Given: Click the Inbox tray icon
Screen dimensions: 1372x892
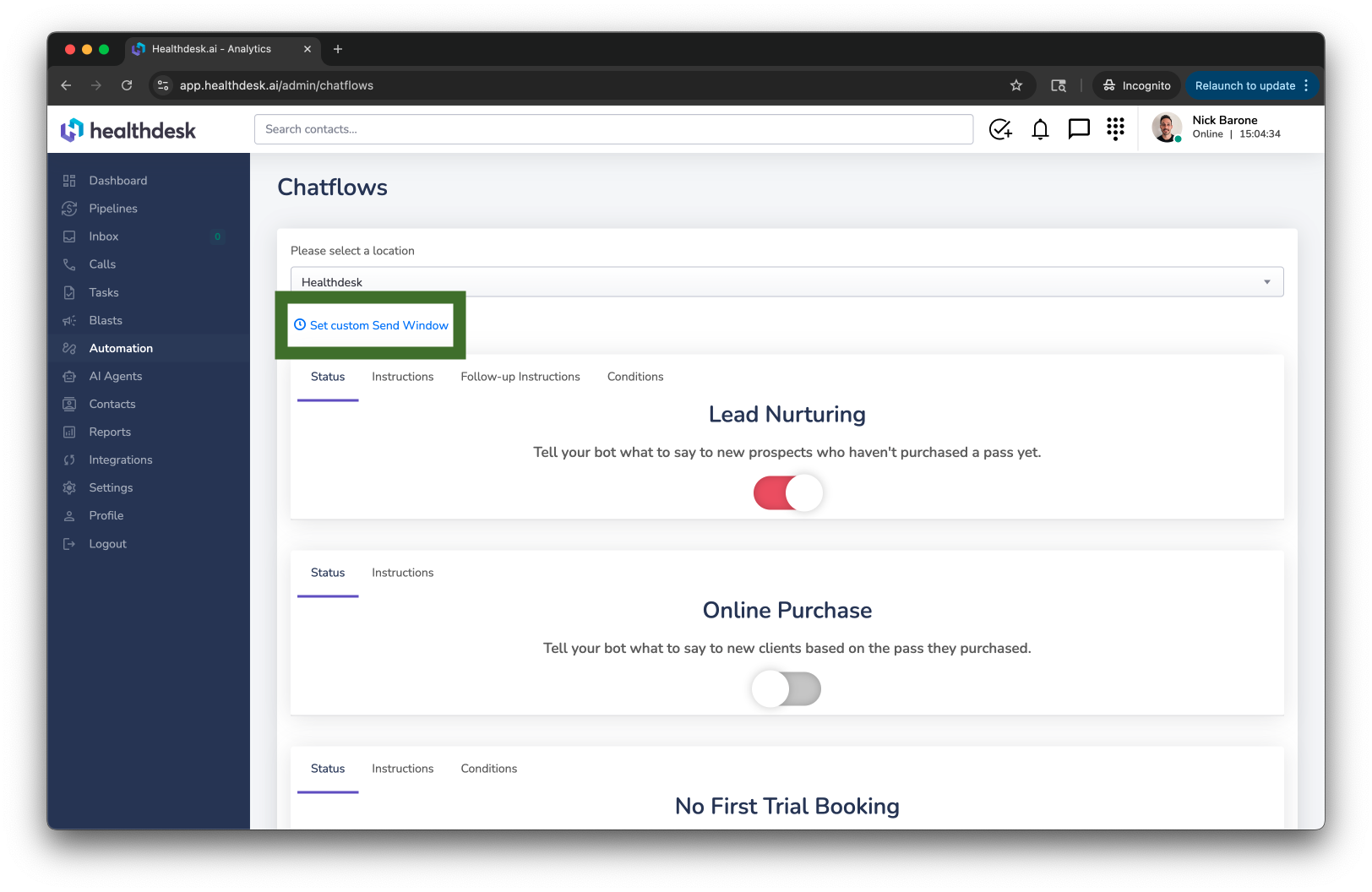Looking at the screenshot, I should pyautogui.click(x=69, y=237).
